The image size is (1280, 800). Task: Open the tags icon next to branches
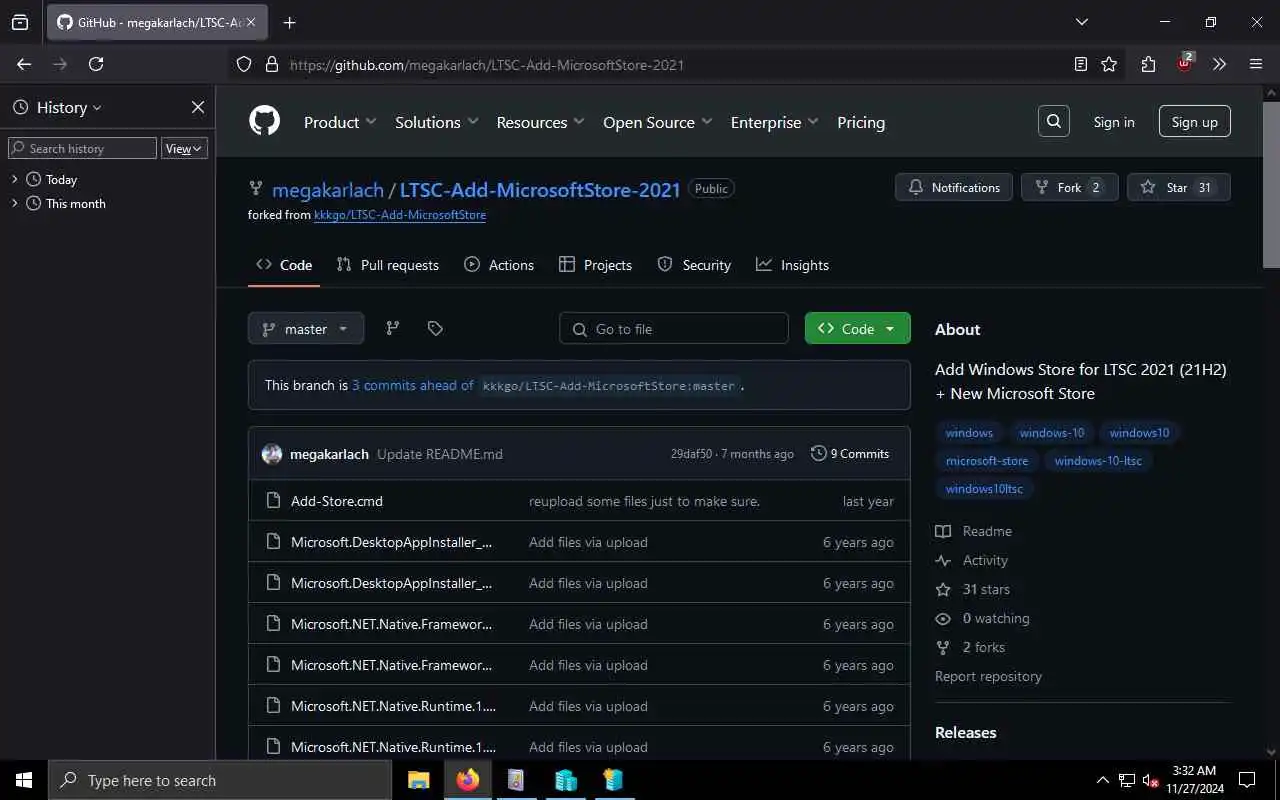pos(435,328)
